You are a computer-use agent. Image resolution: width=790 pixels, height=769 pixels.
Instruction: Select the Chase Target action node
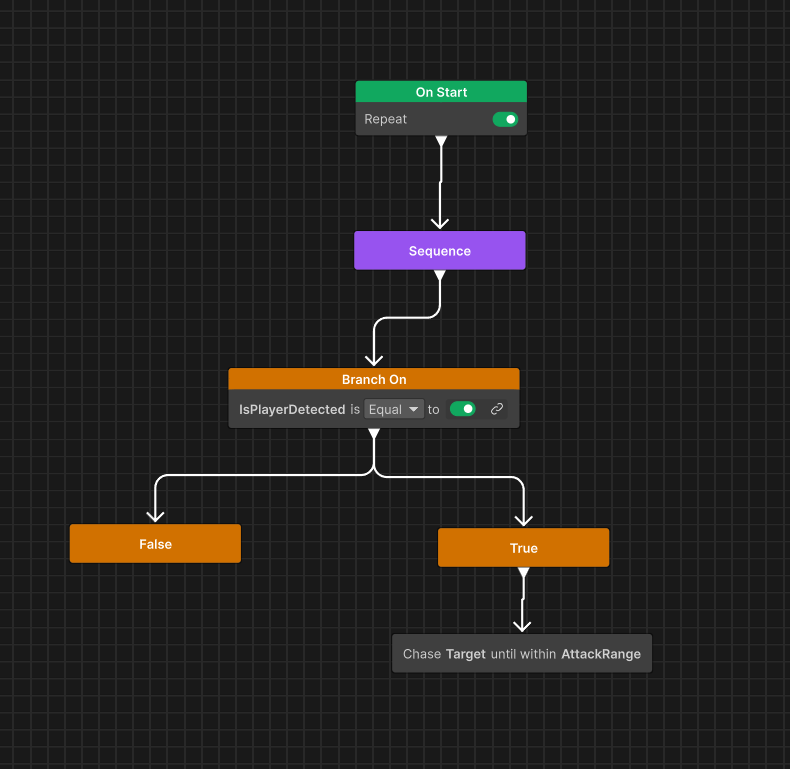(522, 654)
